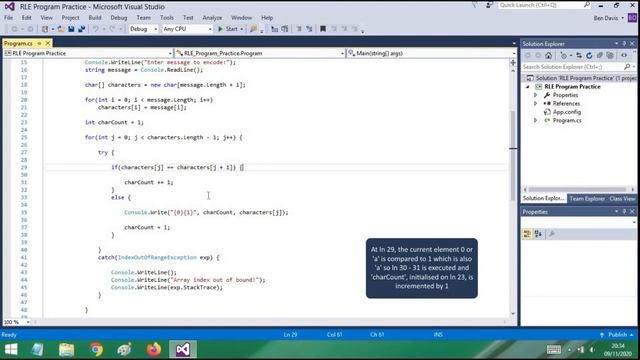
Task: Collapse the RLE Program Practice project node
Action: pyautogui.click(x=528, y=87)
